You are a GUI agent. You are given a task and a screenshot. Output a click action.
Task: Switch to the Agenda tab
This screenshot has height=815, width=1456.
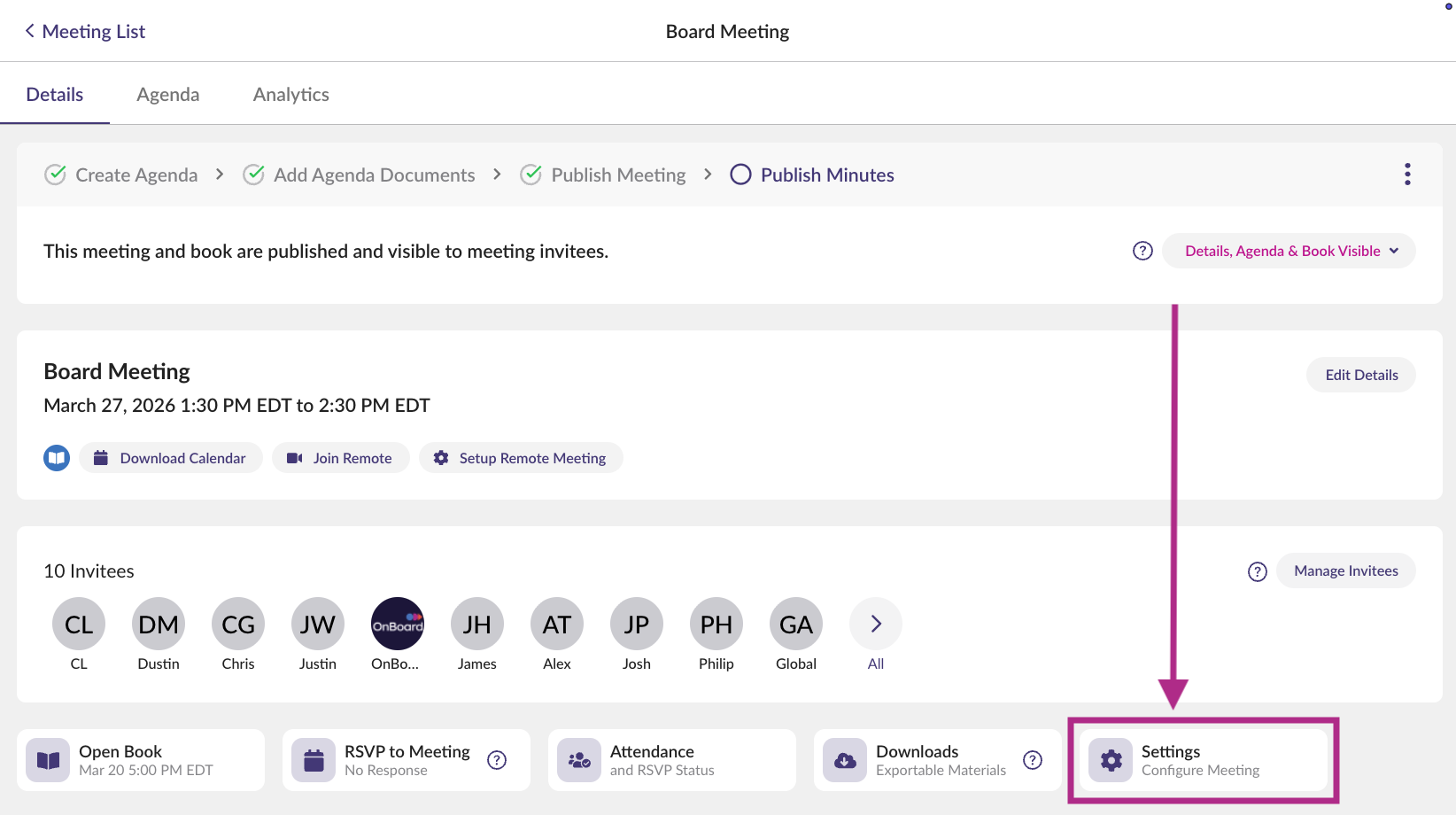click(167, 95)
